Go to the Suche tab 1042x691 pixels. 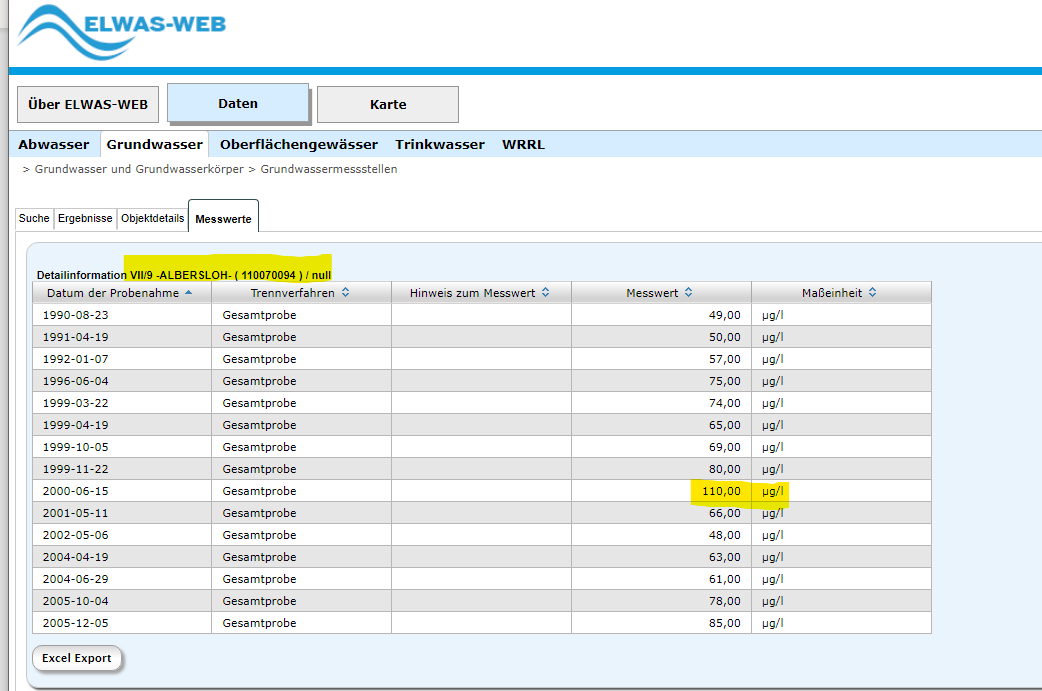[34, 219]
